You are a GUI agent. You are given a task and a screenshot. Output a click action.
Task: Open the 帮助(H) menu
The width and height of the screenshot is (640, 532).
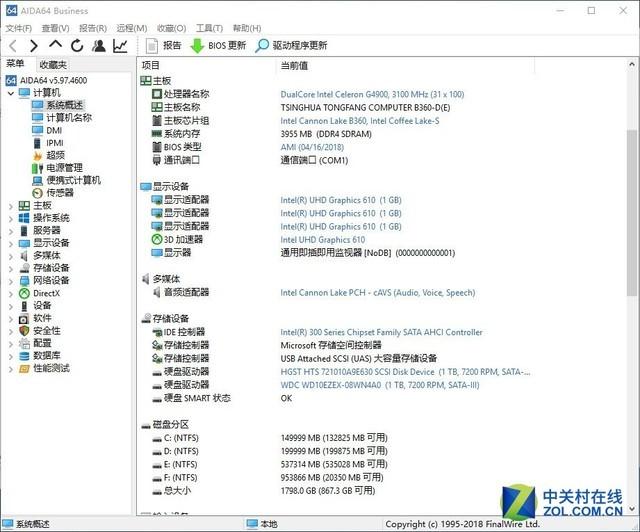click(x=247, y=28)
